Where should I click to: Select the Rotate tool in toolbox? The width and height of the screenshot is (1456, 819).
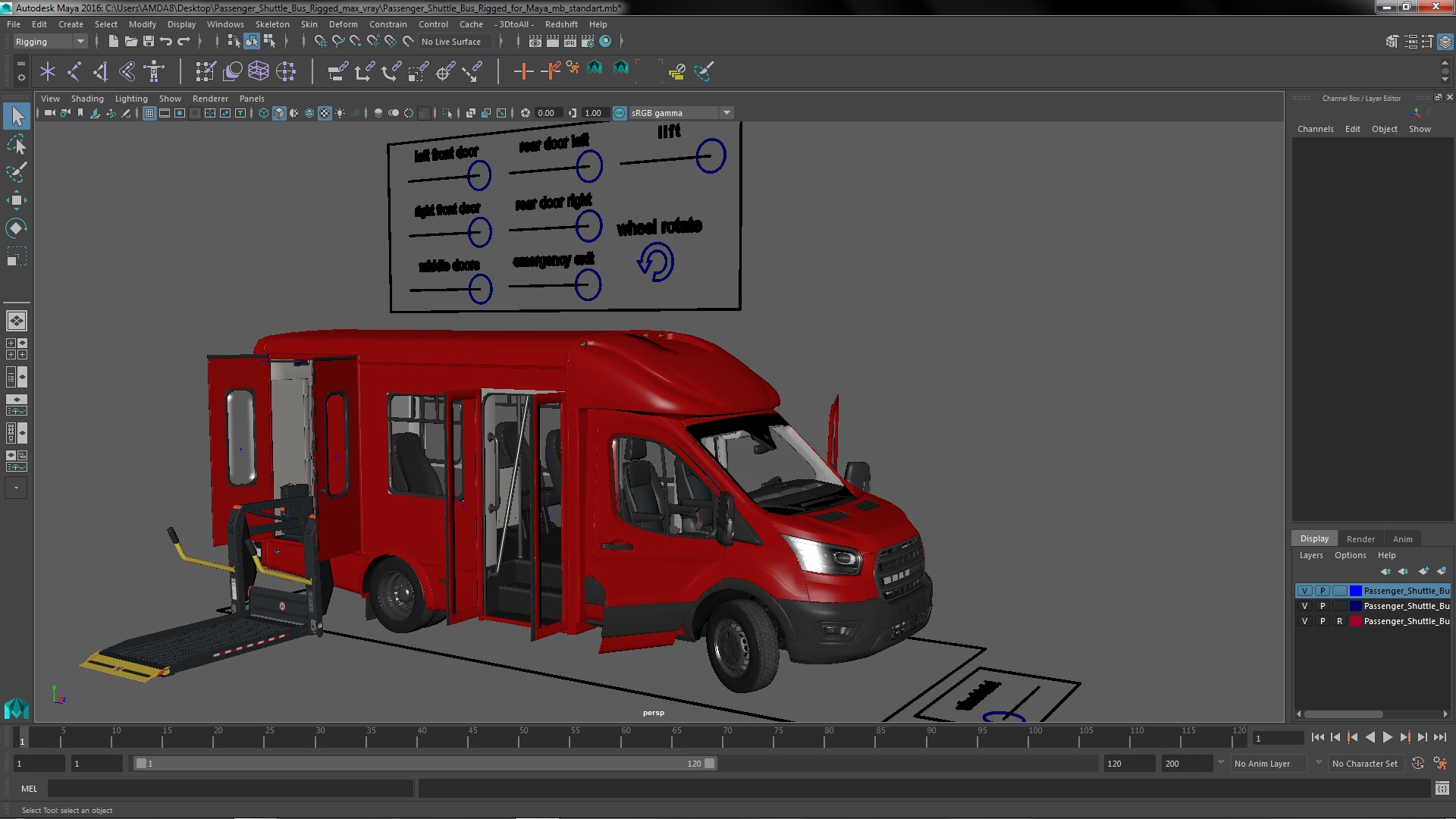point(16,228)
